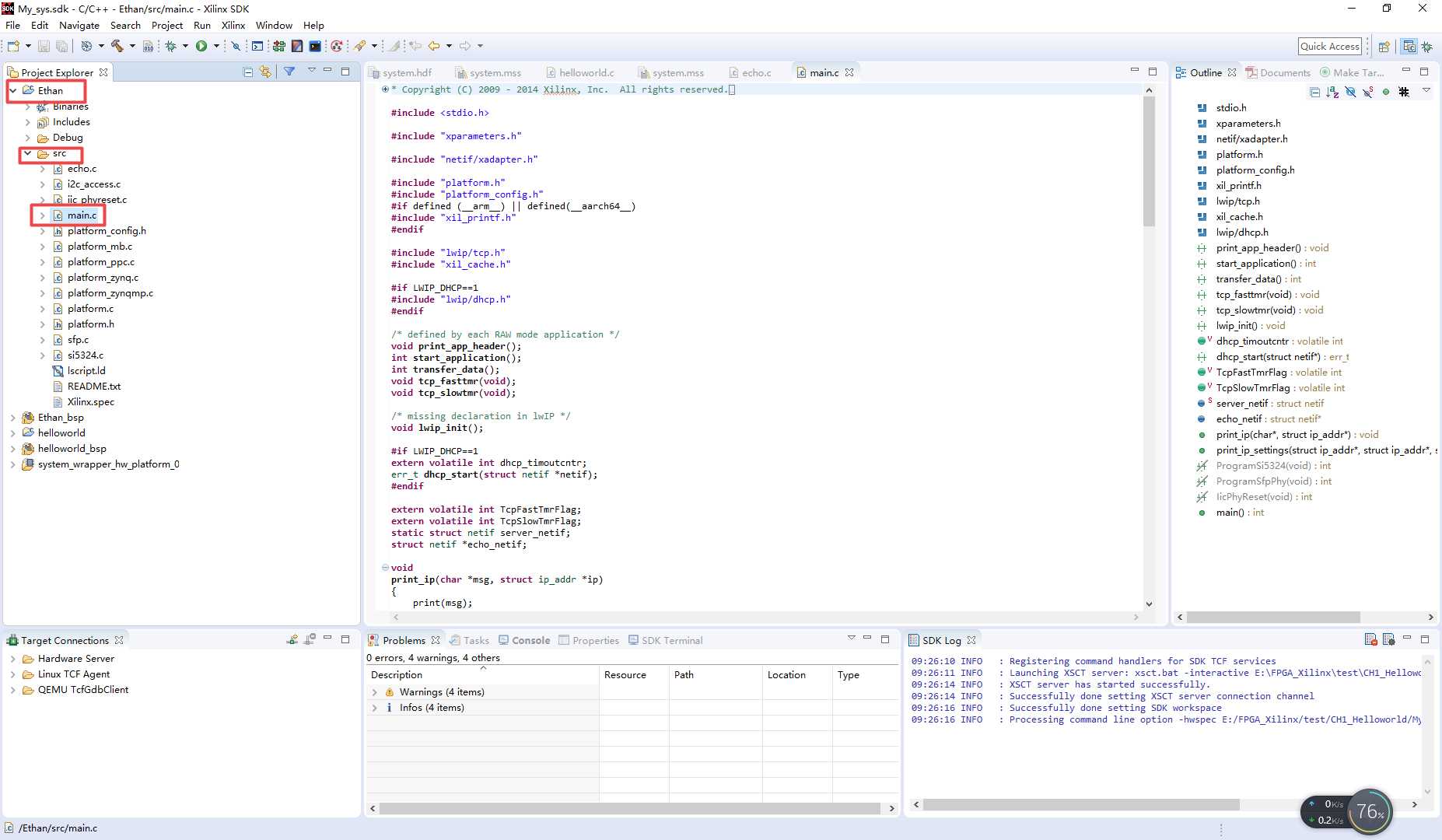Click the Outline horizontal scrollbar
The image size is (1442, 840).
click(1273, 617)
